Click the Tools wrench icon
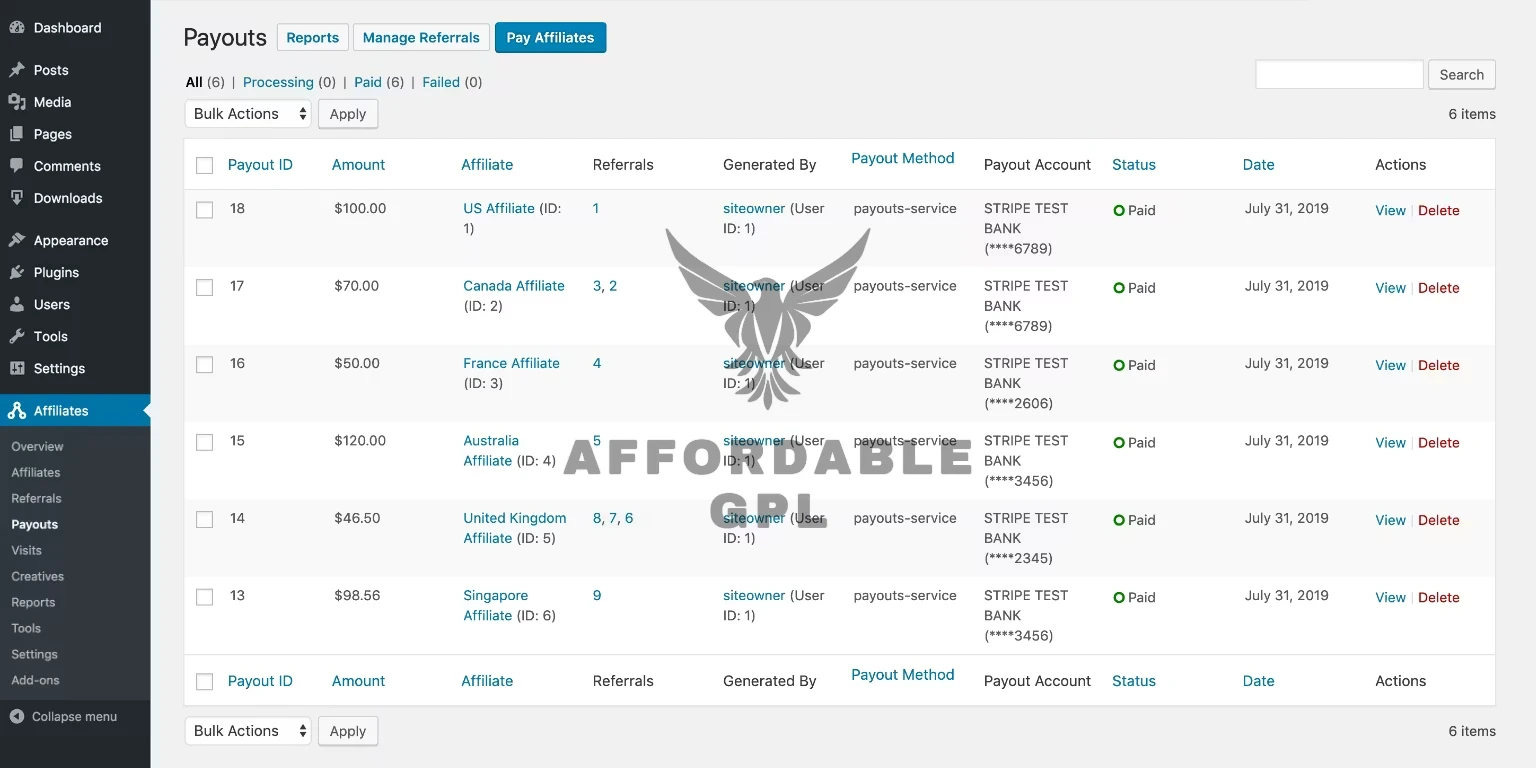Screen dimensions: 1536x768 [17, 336]
